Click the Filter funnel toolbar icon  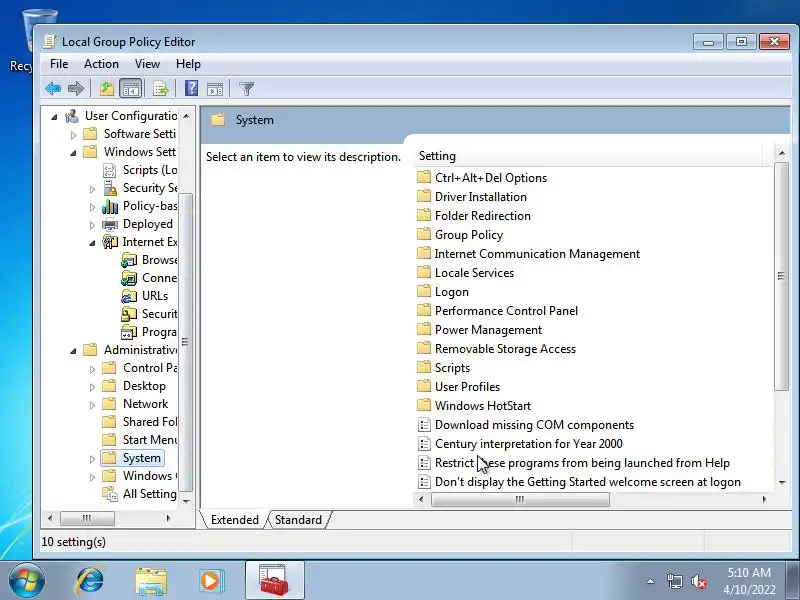pos(246,89)
